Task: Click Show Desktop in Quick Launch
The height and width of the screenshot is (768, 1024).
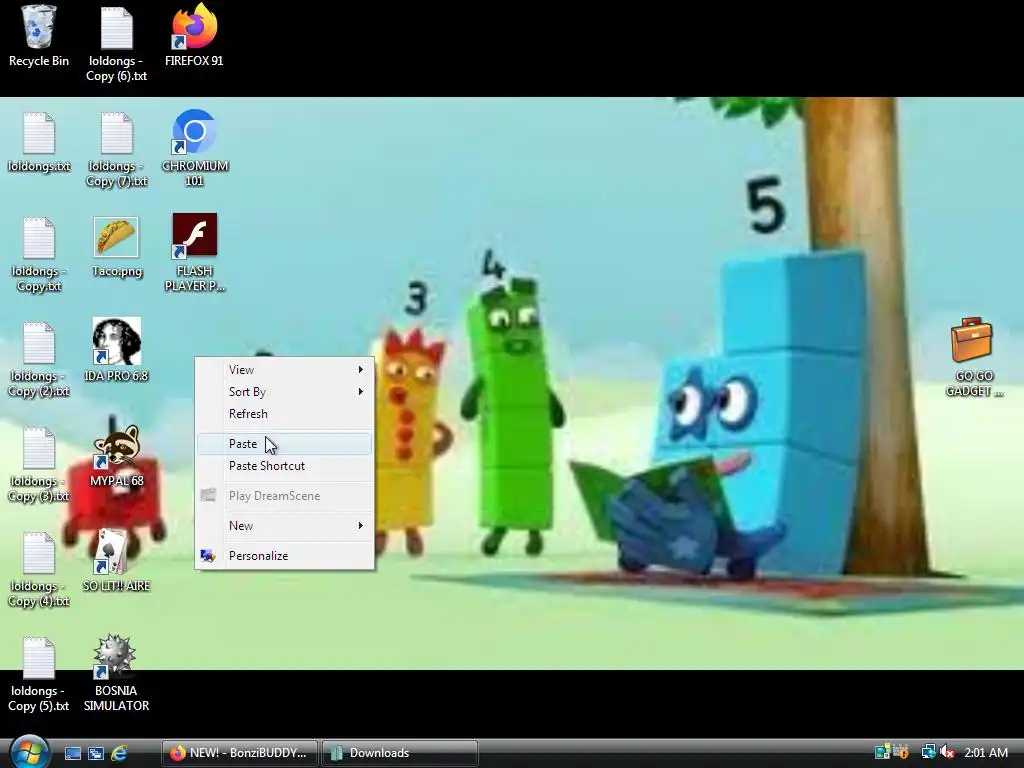Action: point(72,753)
